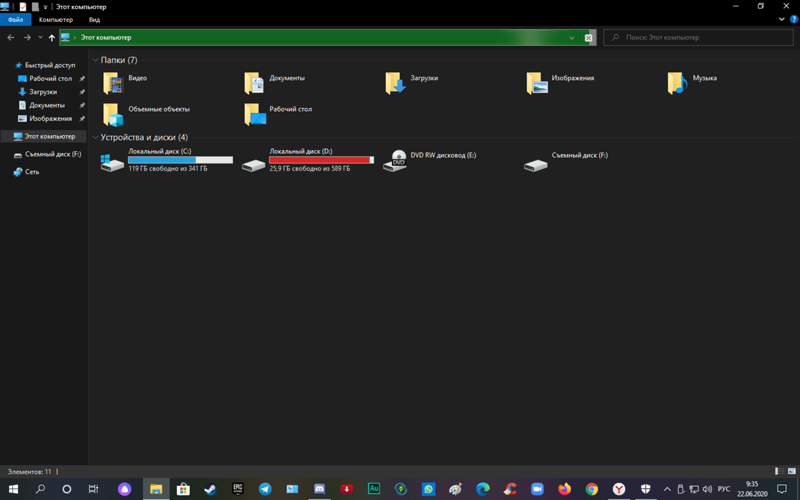Viewport: 800px width, 500px height.
Task: Select Загрузки in navigation pane
Action: click(x=38, y=92)
